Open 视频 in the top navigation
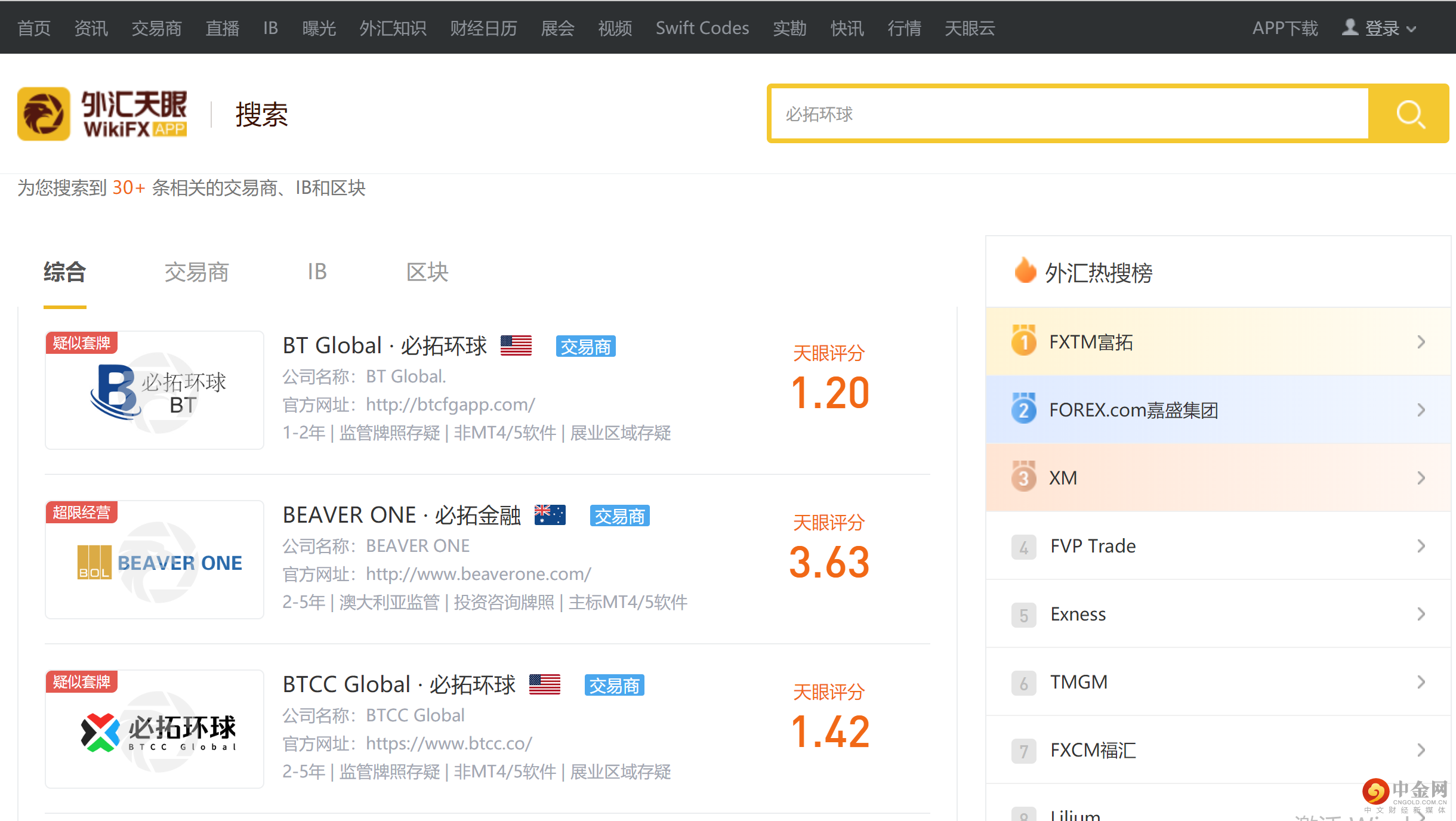The height and width of the screenshot is (821, 1456). (615, 28)
